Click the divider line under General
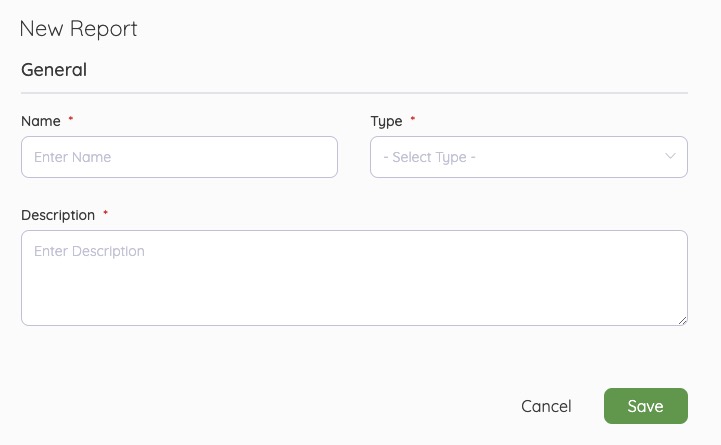Screen dimensions: 721x445 pyautogui.click(x=354, y=93)
